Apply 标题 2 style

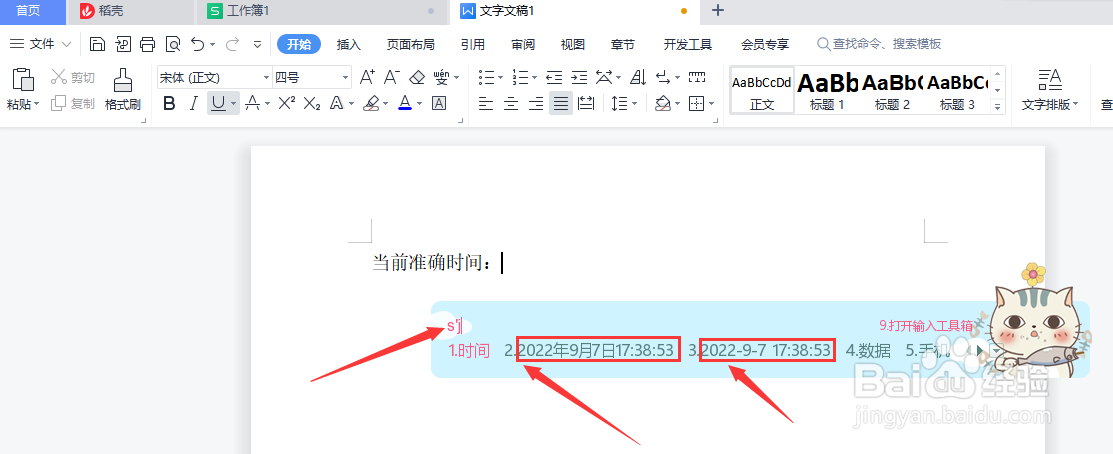[x=892, y=90]
